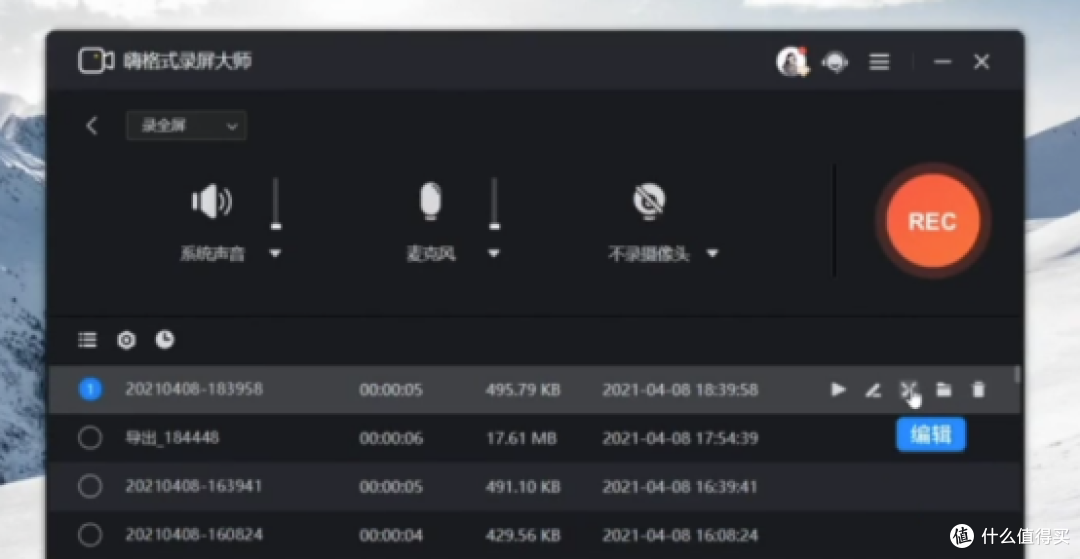Click the date 2021-04-08 17:54:39
Screen dimensions: 1080x559
coord(681,439)
